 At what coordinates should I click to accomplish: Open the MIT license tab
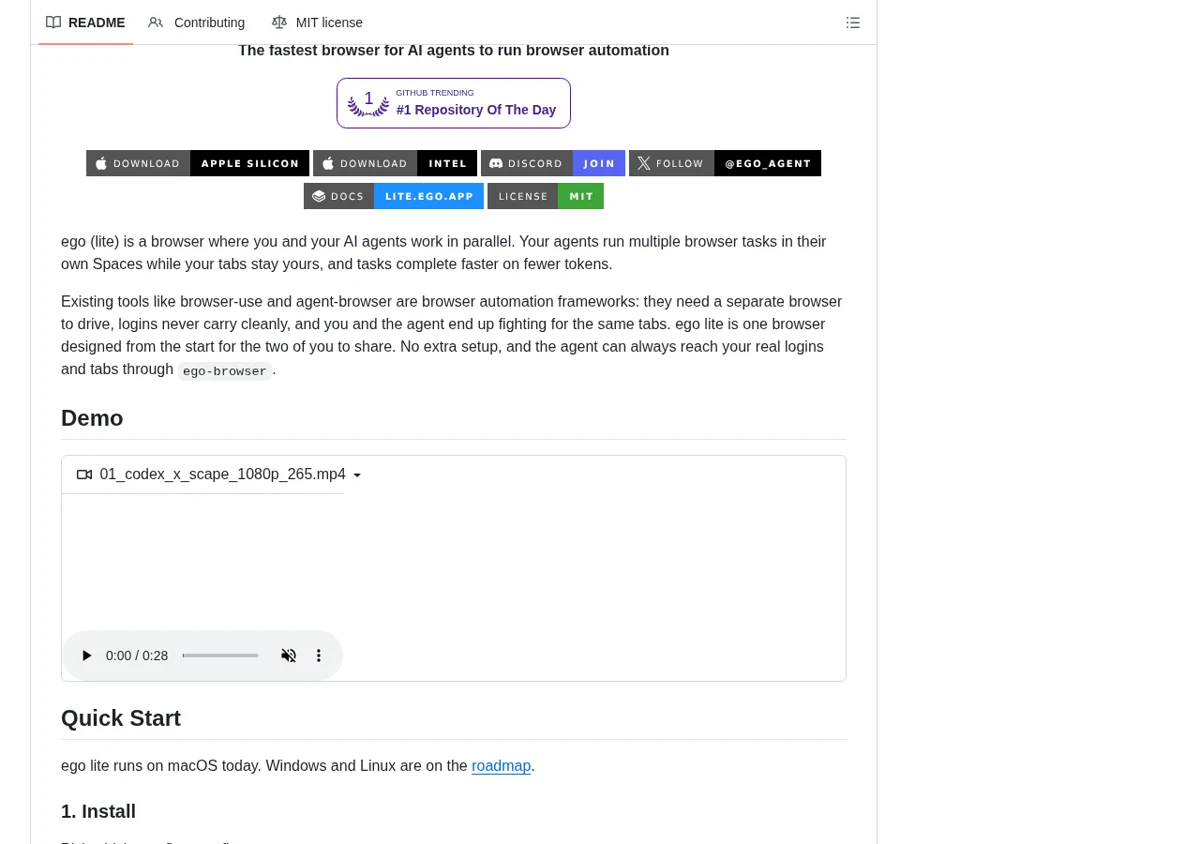[x=317, y=22]
